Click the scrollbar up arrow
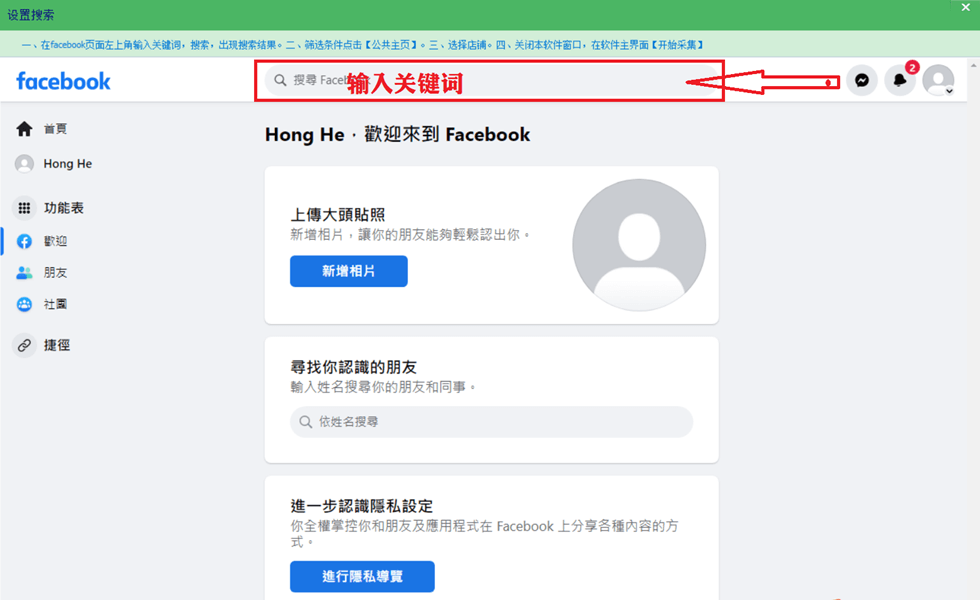This screenshot has height=600, width=980. pos(974,65)
